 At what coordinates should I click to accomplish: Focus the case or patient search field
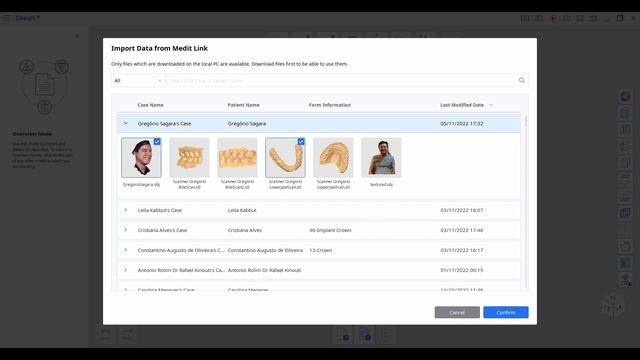pyautogui.click(x=340, y=80)
